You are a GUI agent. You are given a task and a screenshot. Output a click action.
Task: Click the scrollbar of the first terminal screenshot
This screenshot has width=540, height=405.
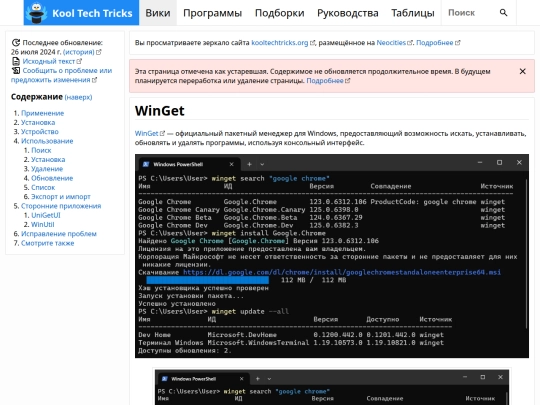click(526, 253)
